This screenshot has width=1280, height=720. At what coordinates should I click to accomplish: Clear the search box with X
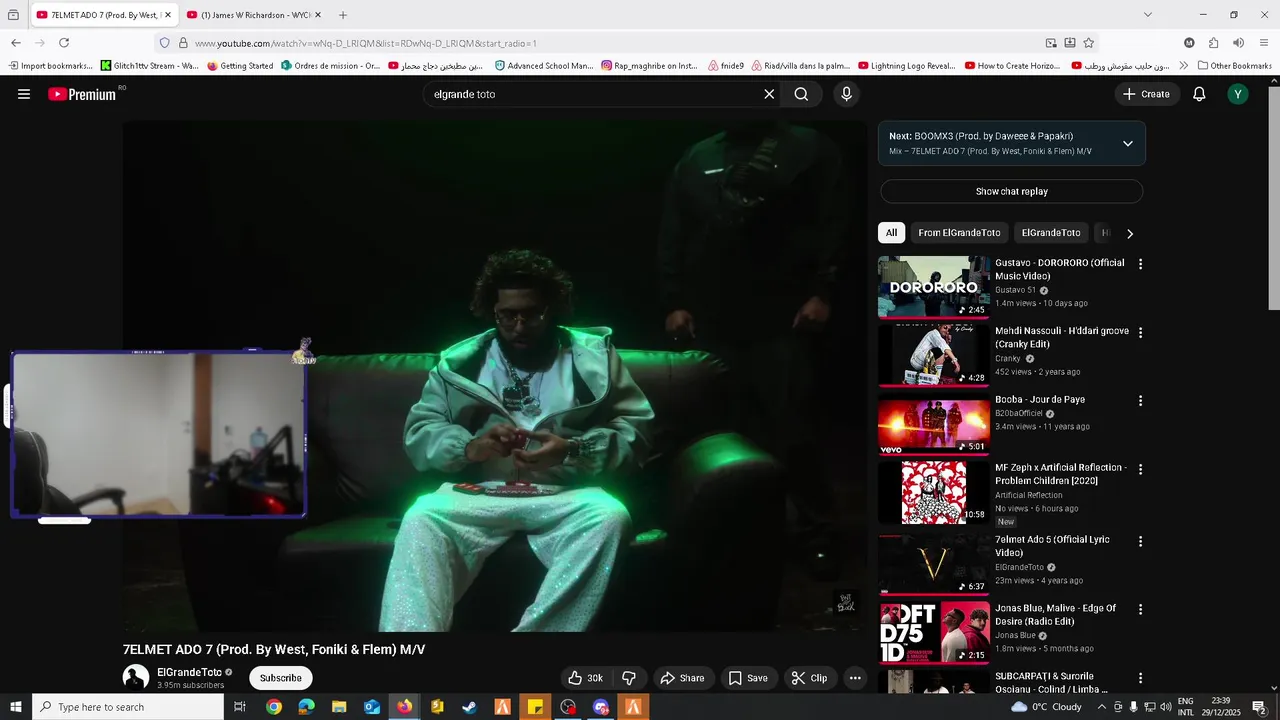[769, 94]
